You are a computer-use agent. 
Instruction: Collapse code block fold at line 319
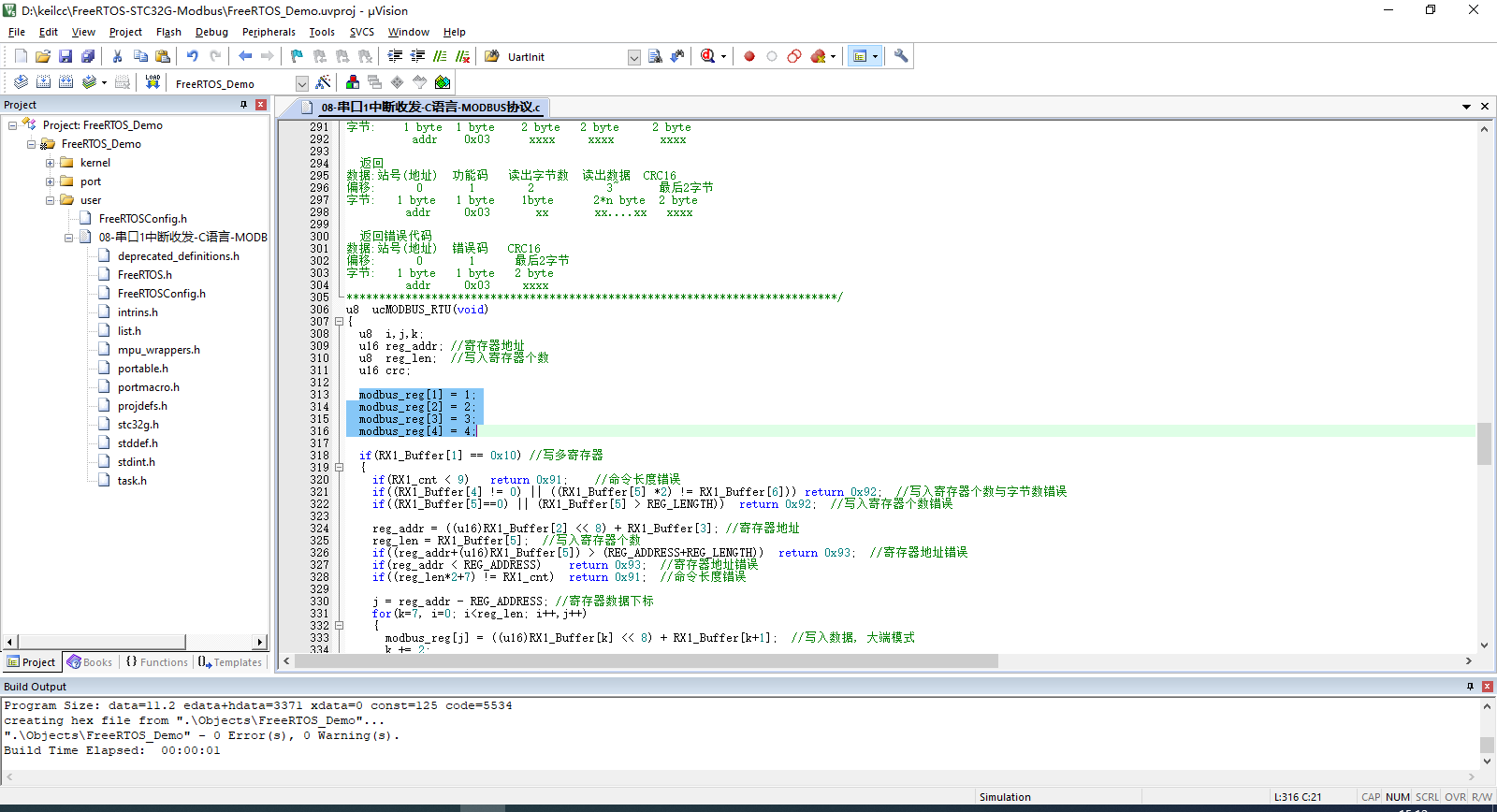[x=339, y=467]
